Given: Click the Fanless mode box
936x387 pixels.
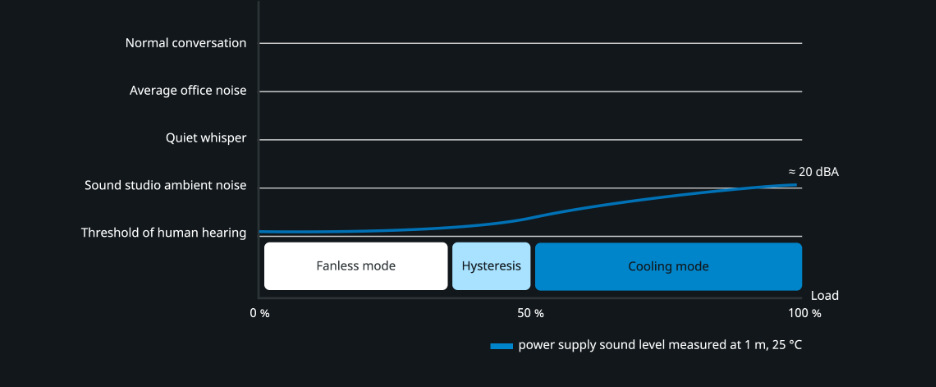Looking at the screenshot, I should tap(356, 266).
